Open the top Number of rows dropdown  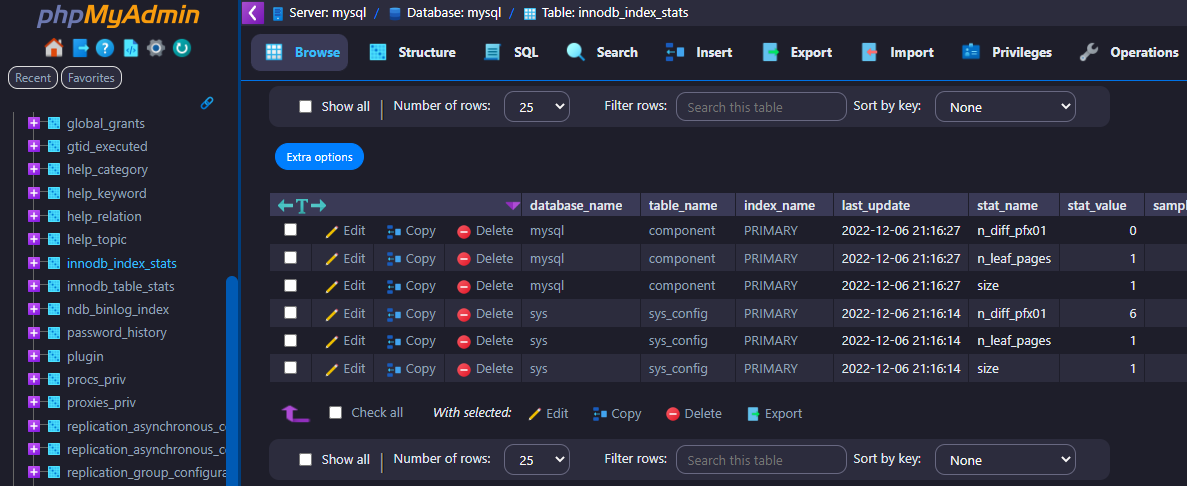[537, 107]
